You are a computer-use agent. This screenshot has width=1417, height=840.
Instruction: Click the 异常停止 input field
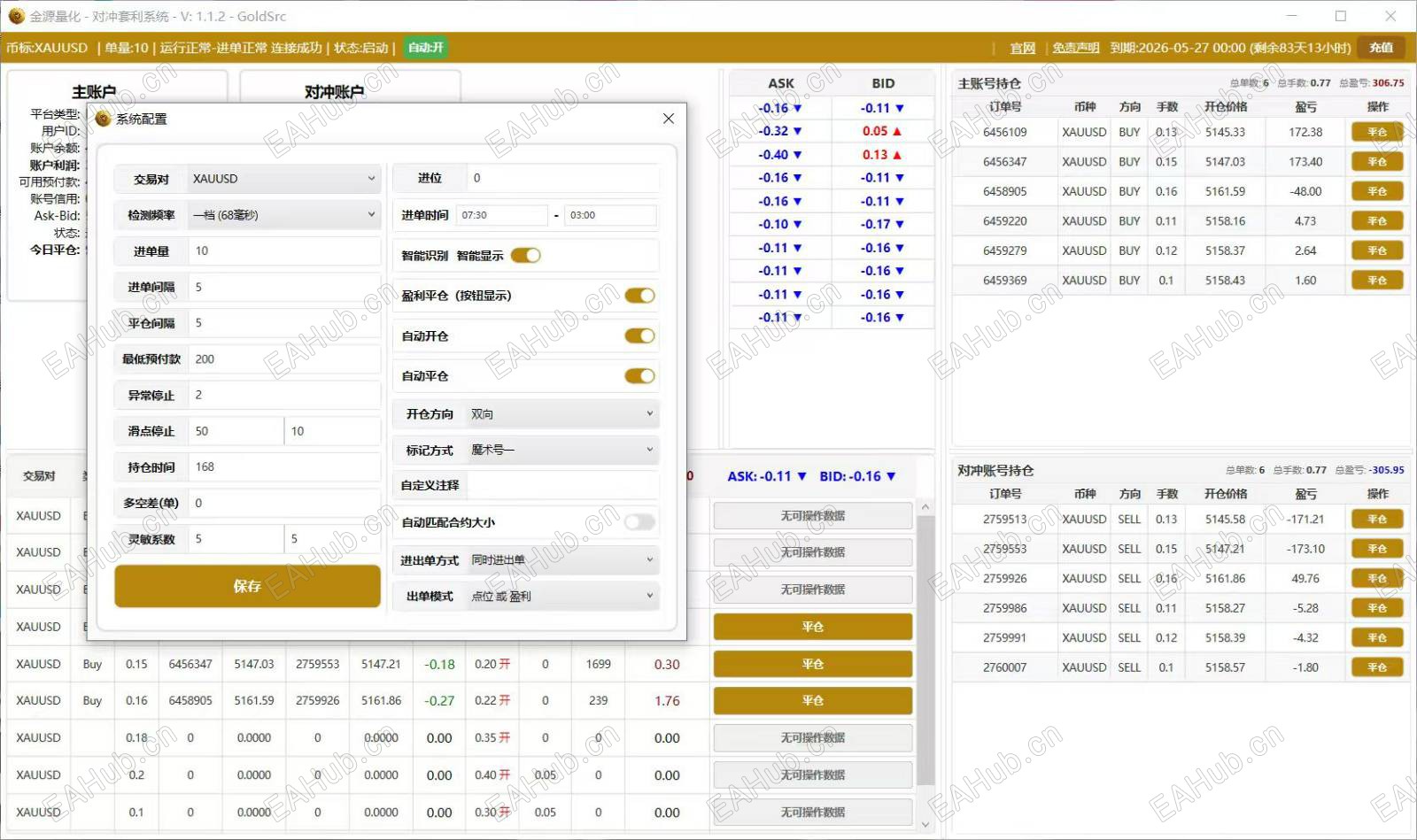point(284,395)
